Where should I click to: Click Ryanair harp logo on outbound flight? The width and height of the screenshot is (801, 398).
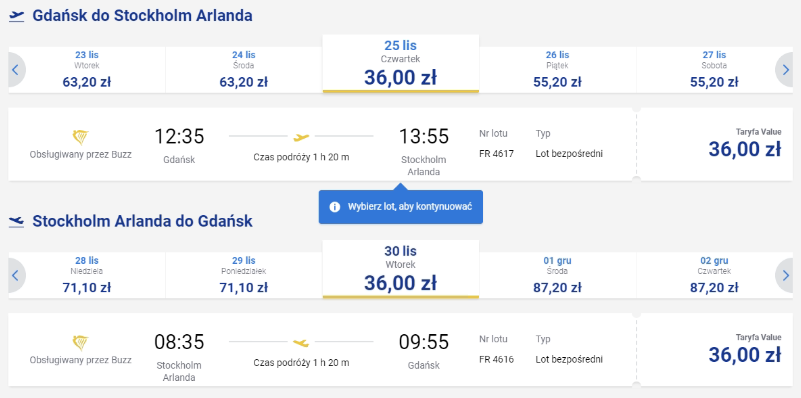point(80,137)
